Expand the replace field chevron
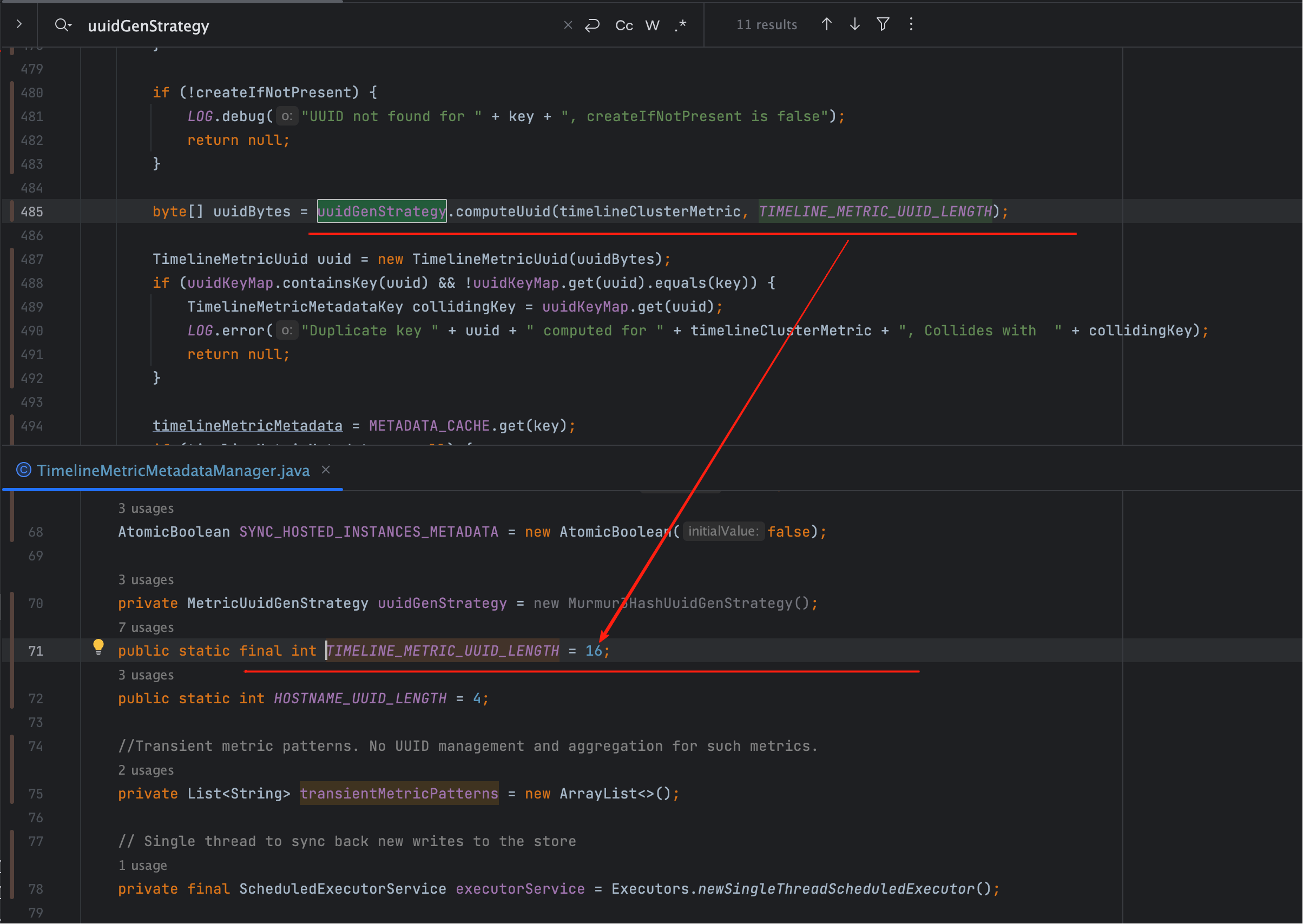The height and width of the screenshot is (924, 1303). (19, 24)
